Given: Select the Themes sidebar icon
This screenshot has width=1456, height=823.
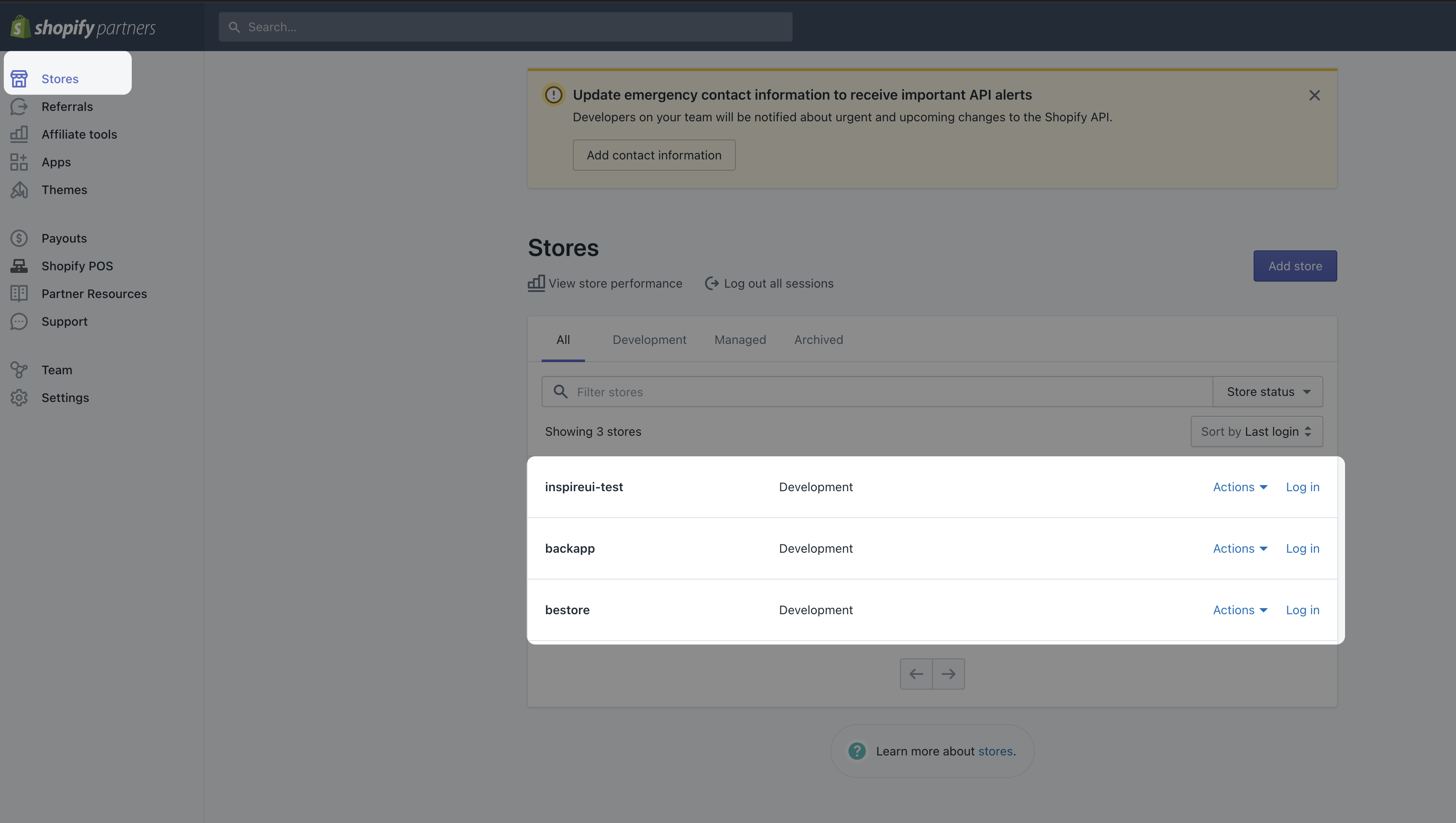Looking at the screenshot, I should click(x=19, y=190).
